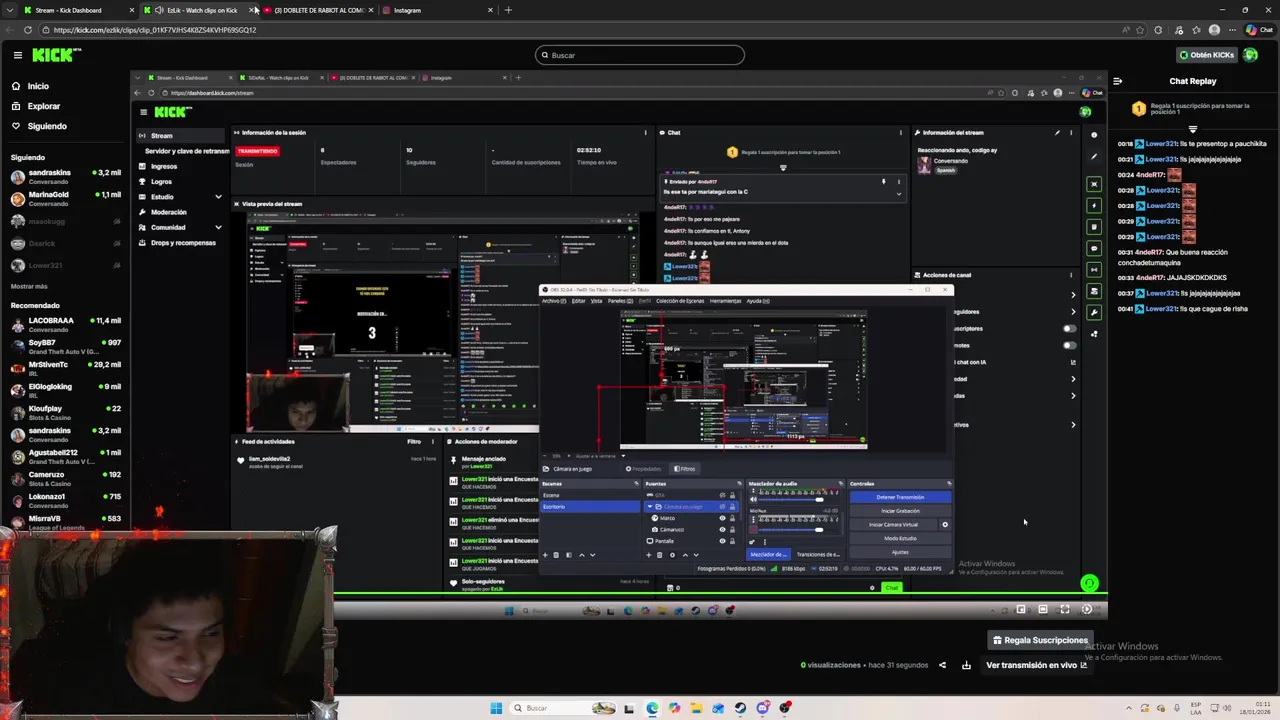View site information lock icon in address bar
Image resolution: width=1280 pixels, height=720 pixels.
pyautogui.click(x=46, y=30)
